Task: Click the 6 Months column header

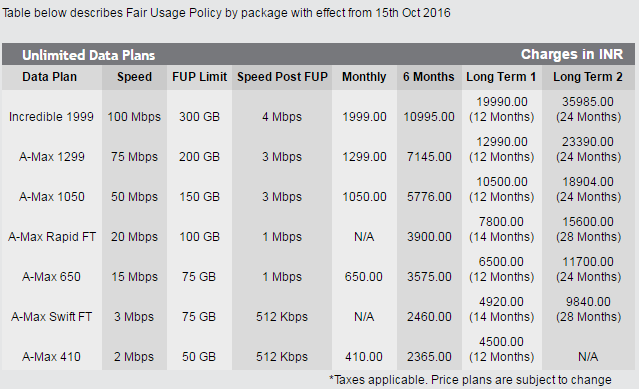Action: 429,77
